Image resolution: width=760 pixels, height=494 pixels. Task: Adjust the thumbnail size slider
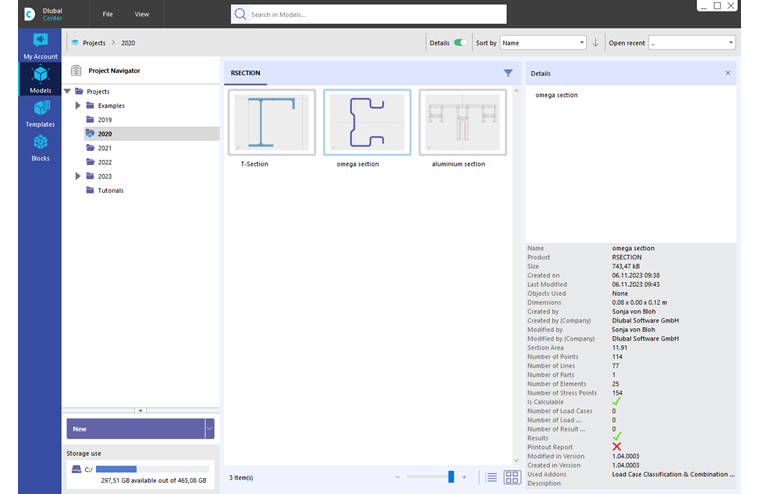point(451,477)
